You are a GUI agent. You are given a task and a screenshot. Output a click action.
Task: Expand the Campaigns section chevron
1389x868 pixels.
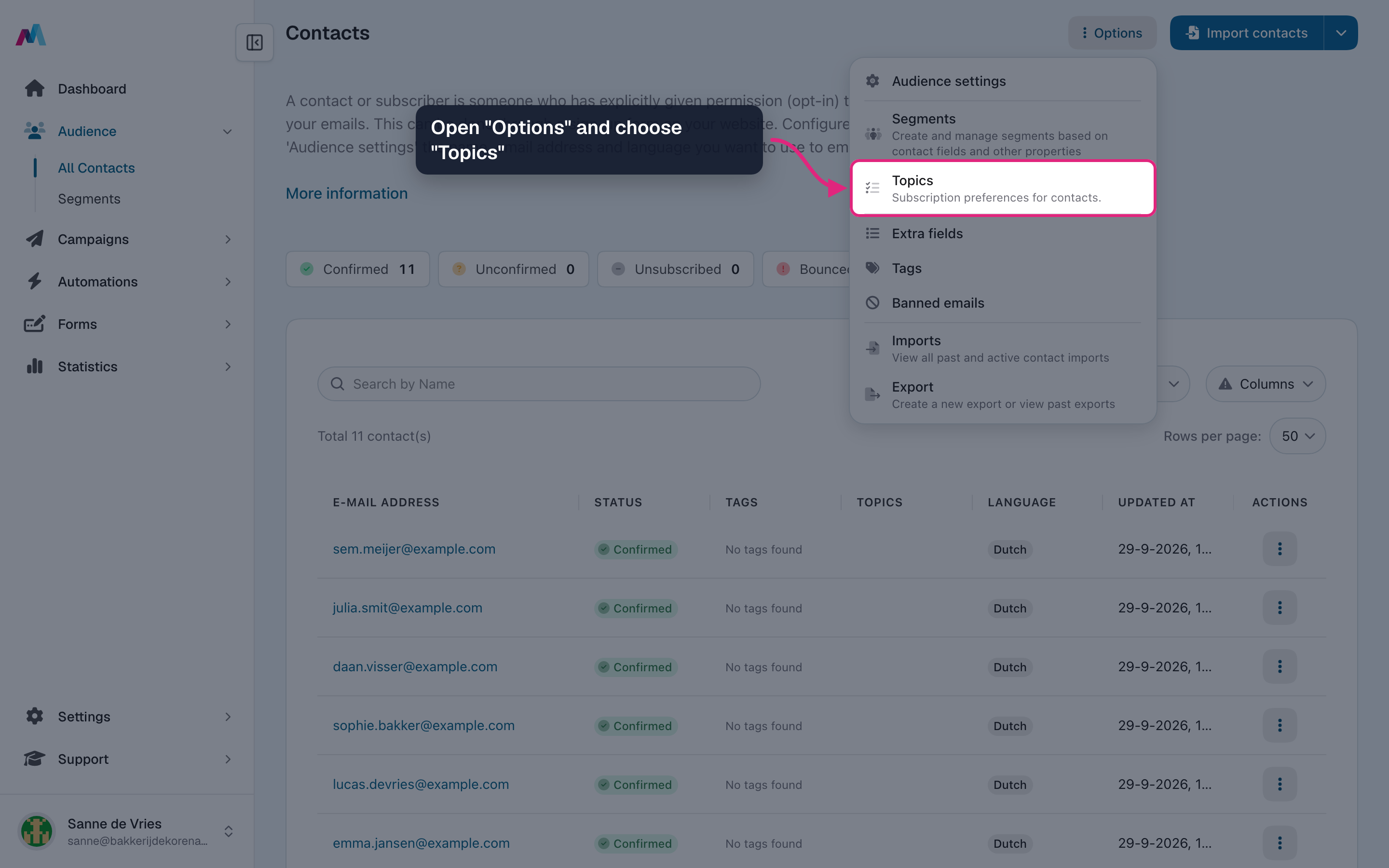[x=227, y=239]
